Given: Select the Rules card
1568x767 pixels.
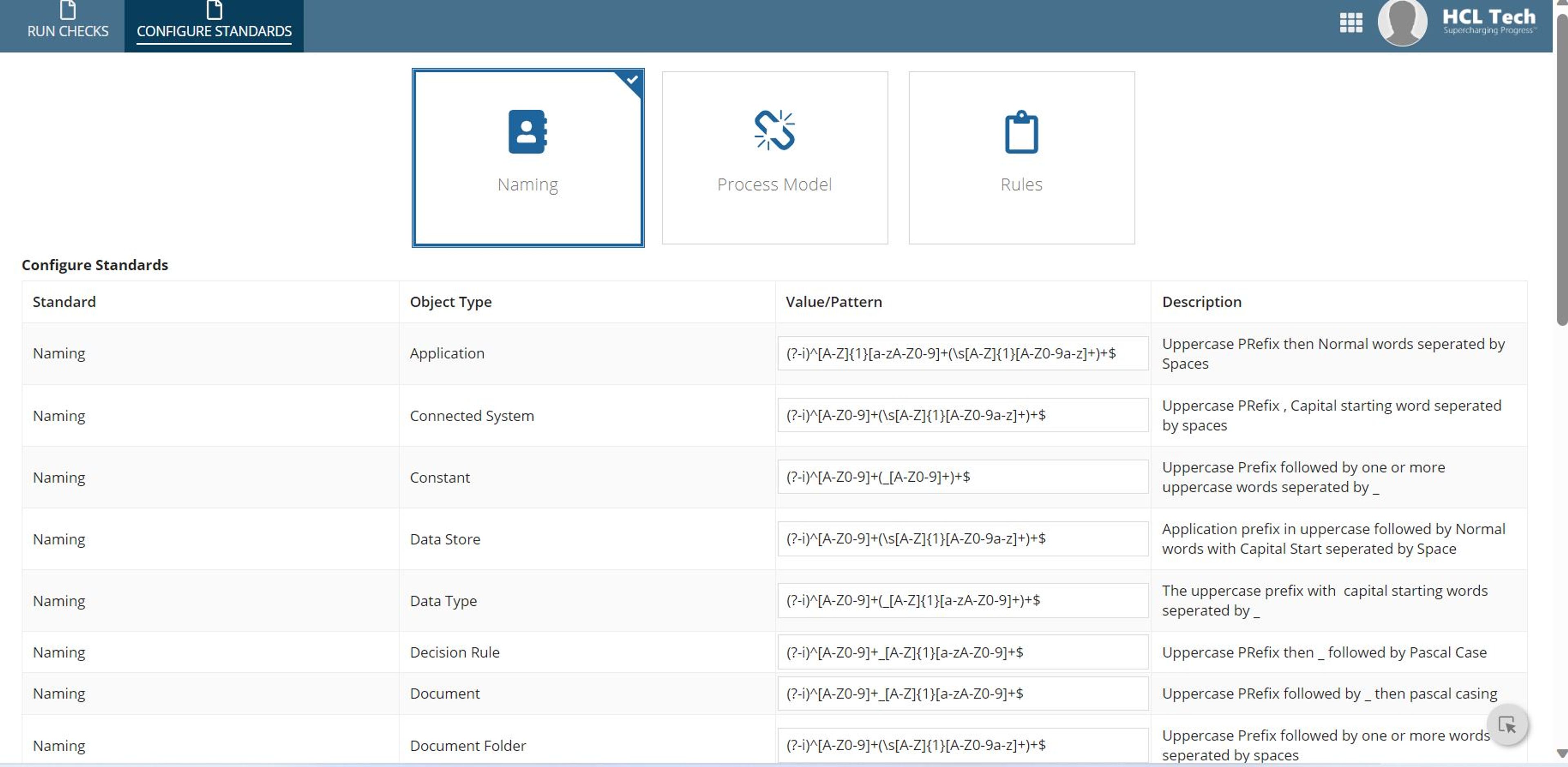Looking at the screenshot, I should [1021, 158].
